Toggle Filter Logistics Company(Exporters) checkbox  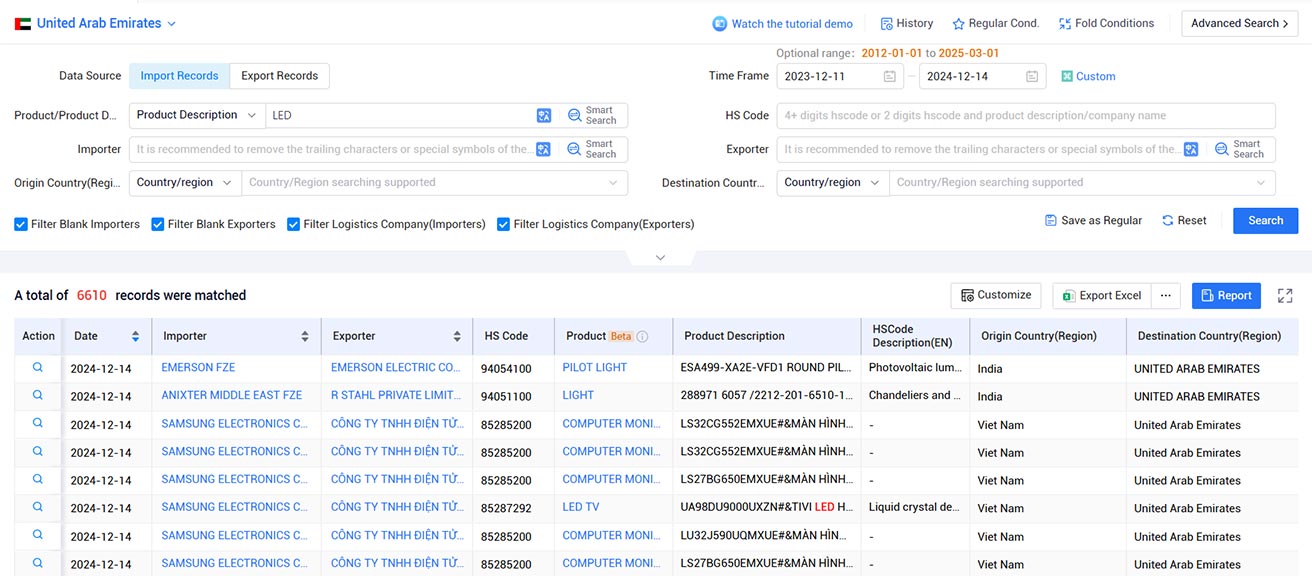504,224
